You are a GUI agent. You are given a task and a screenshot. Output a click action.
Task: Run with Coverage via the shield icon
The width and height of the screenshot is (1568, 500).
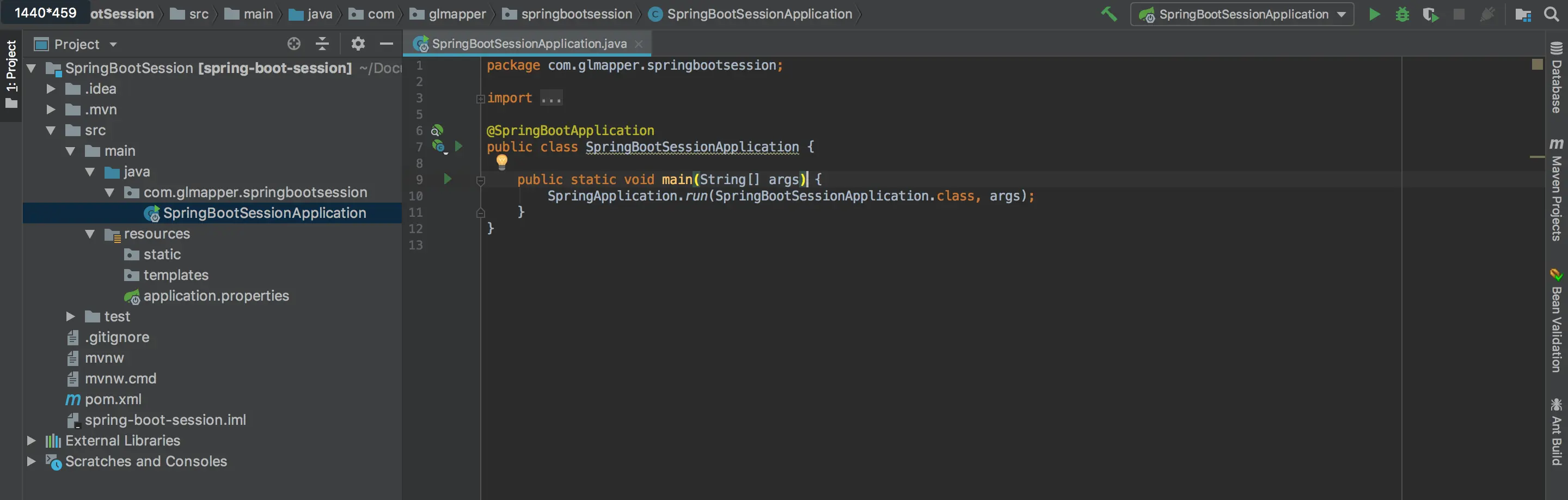point(1430,14)
